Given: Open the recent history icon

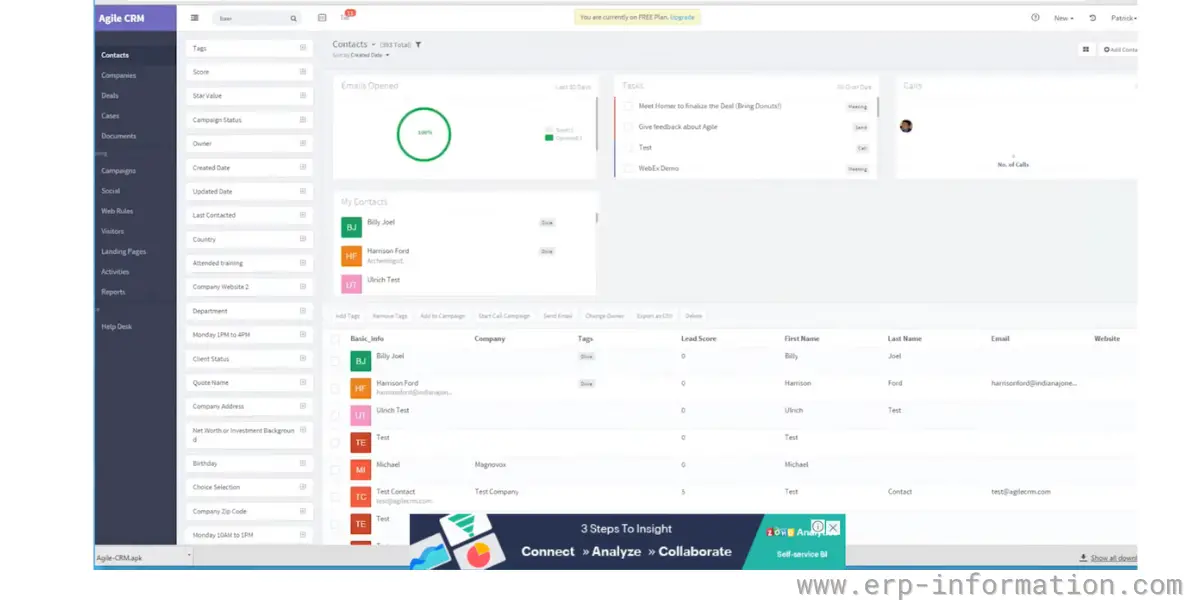Looking at the screenshot, I should tap(1093, 18).
